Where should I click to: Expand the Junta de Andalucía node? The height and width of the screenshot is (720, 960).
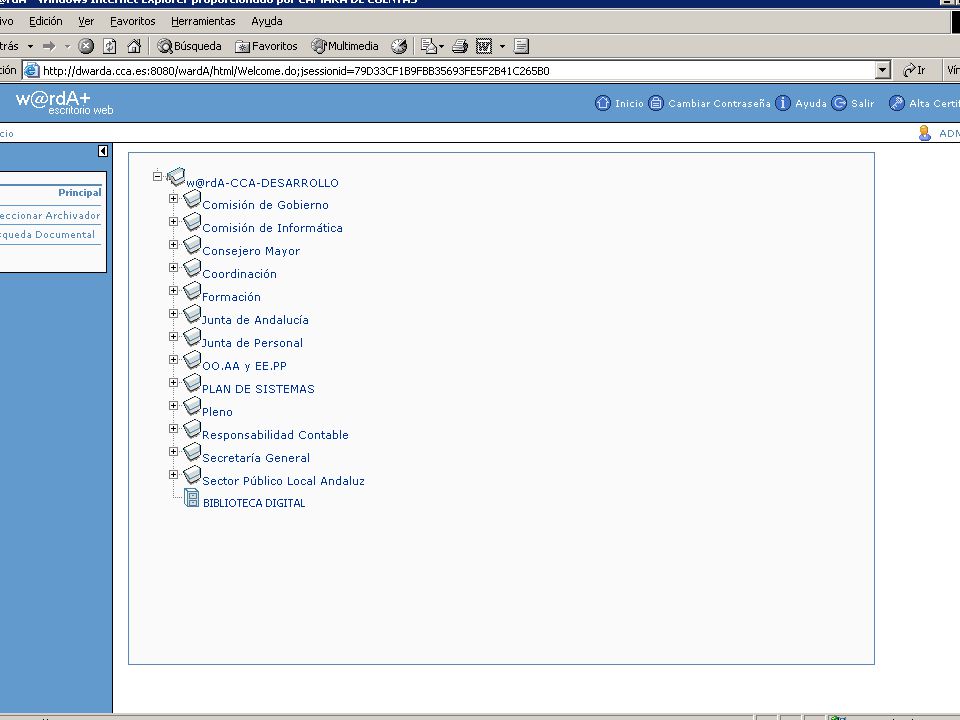pos(173,313)
